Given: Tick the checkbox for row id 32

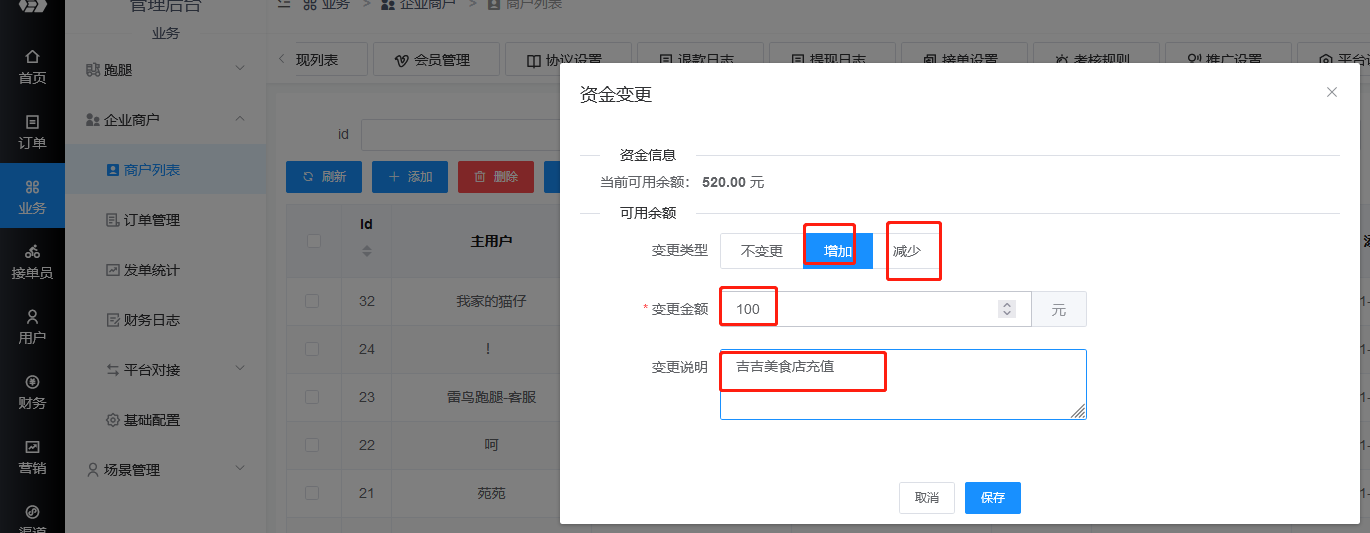Looking at the screenshot, I should point(313,300).
